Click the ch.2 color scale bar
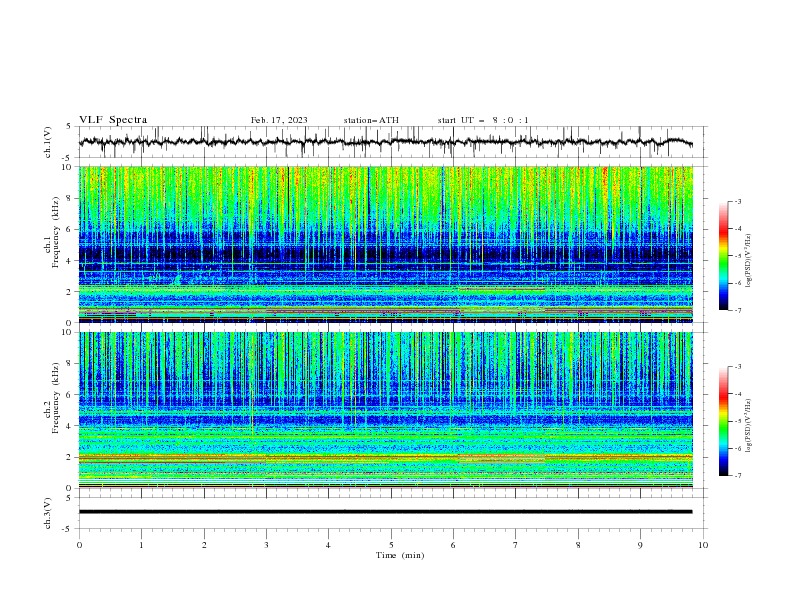Screen dimensions: 792x612 click(723, 421)
